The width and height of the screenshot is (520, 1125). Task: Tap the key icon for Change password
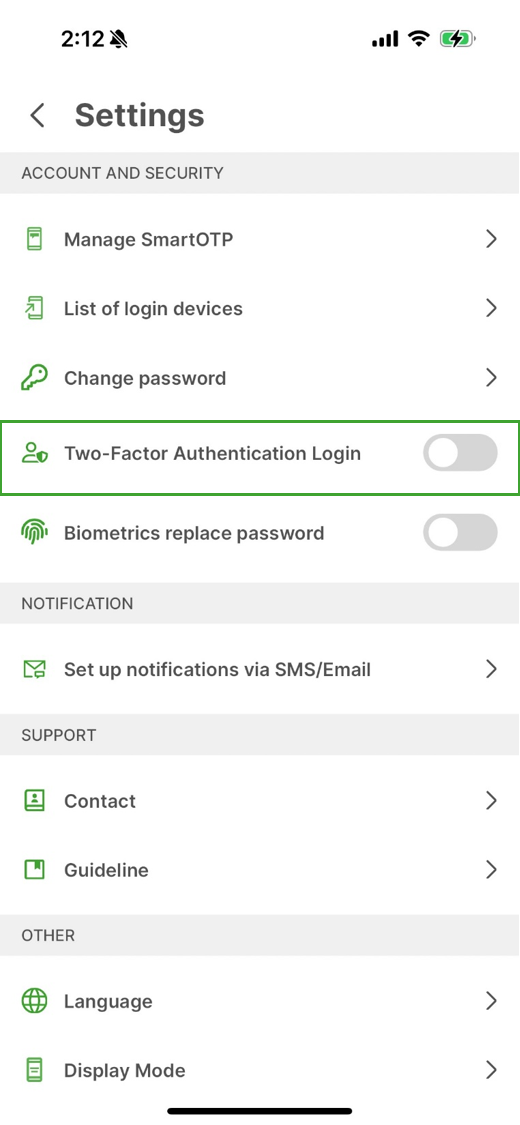tap(34, 378)
